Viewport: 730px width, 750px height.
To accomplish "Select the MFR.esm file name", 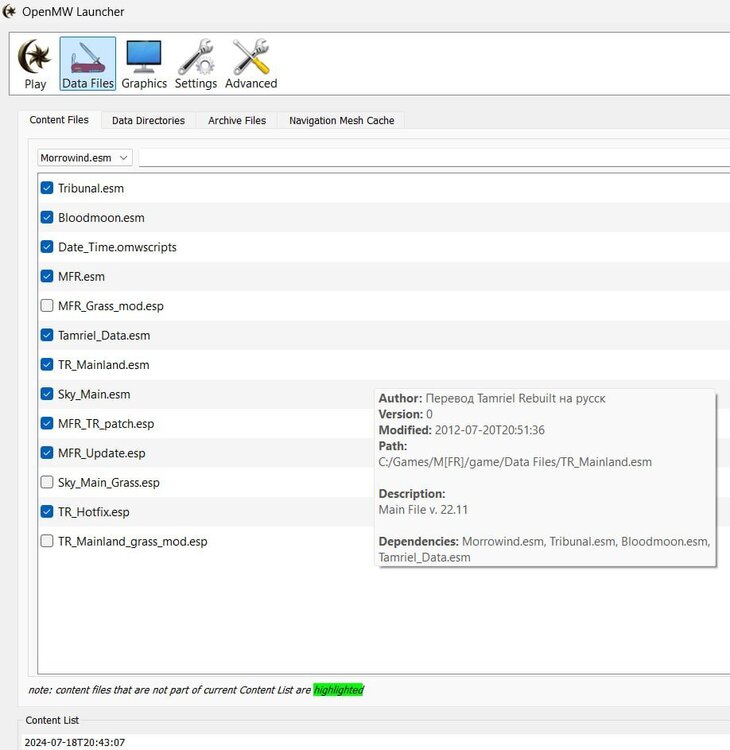I will click(x=81, y=277).
